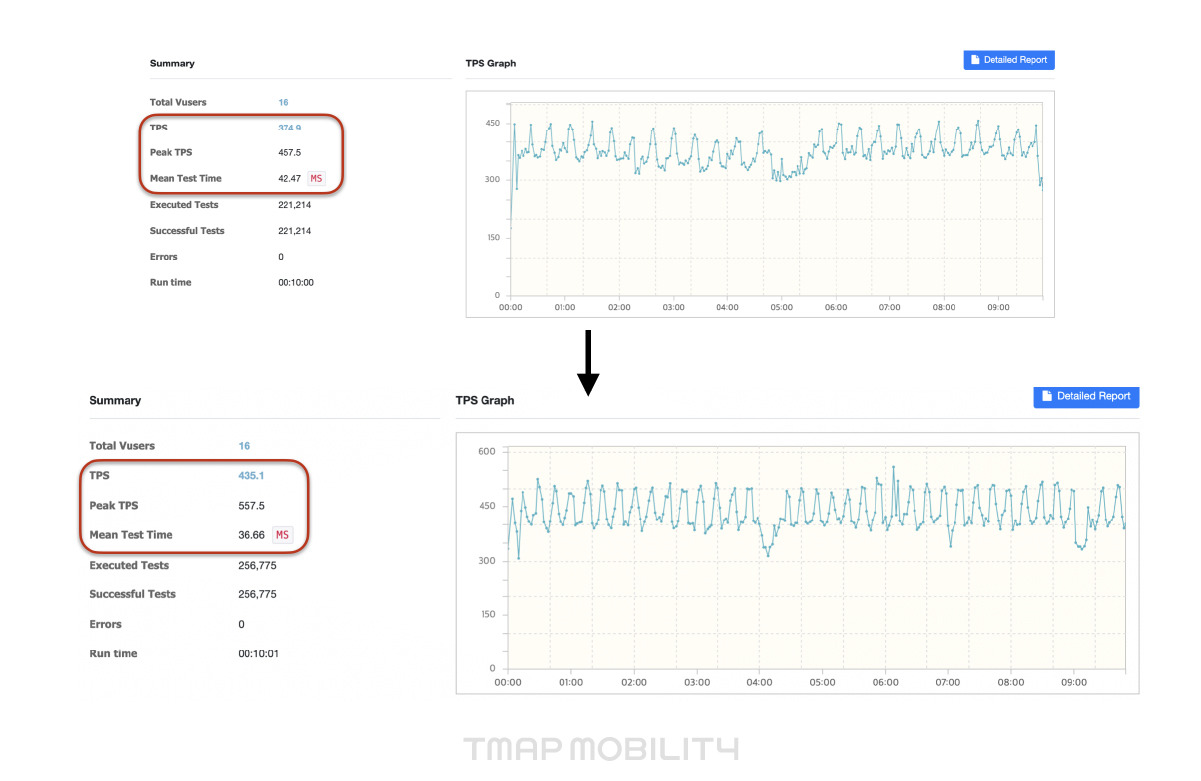Click the document icon on the upper Detailed Report button
The width and height of the screenshot is (1201, 781).
coord(976,60)
